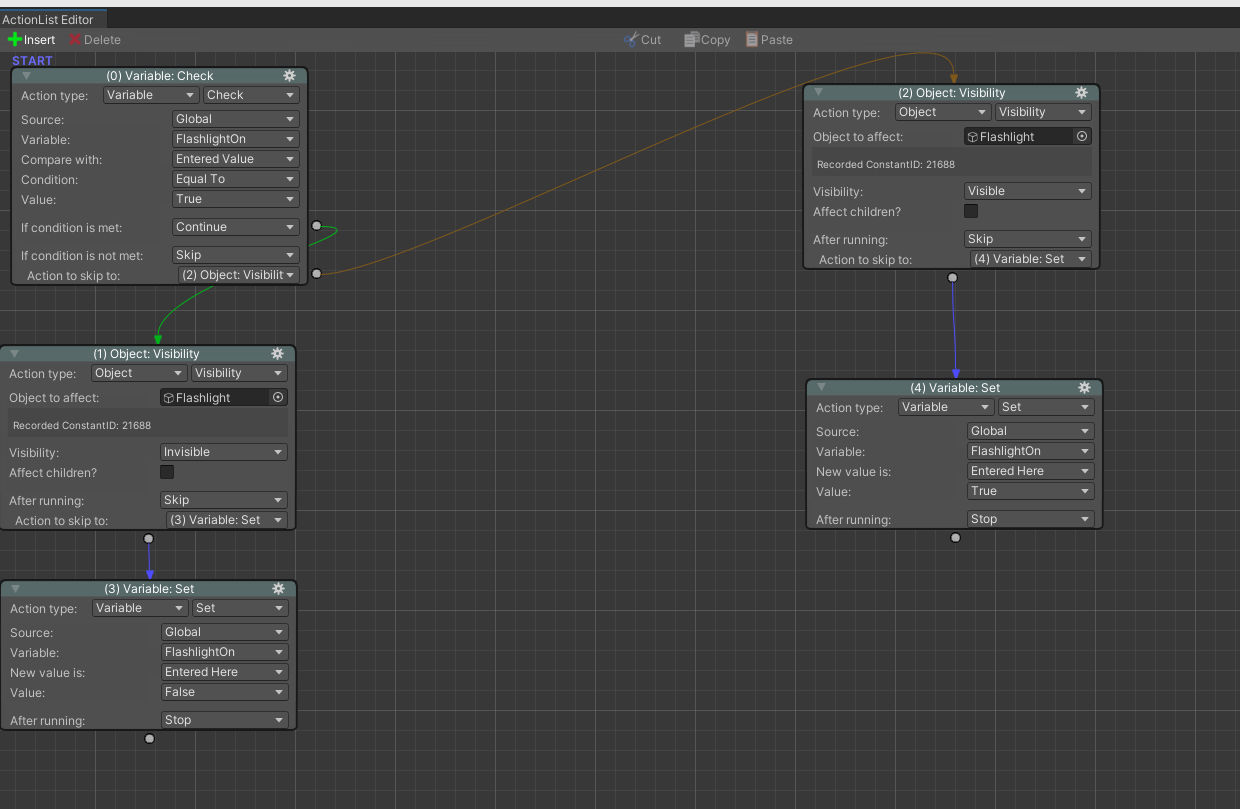This screenshot has width=1240, height=809.
Task: Collapse the (4) Variable: Set node
Action: point(822,388)
